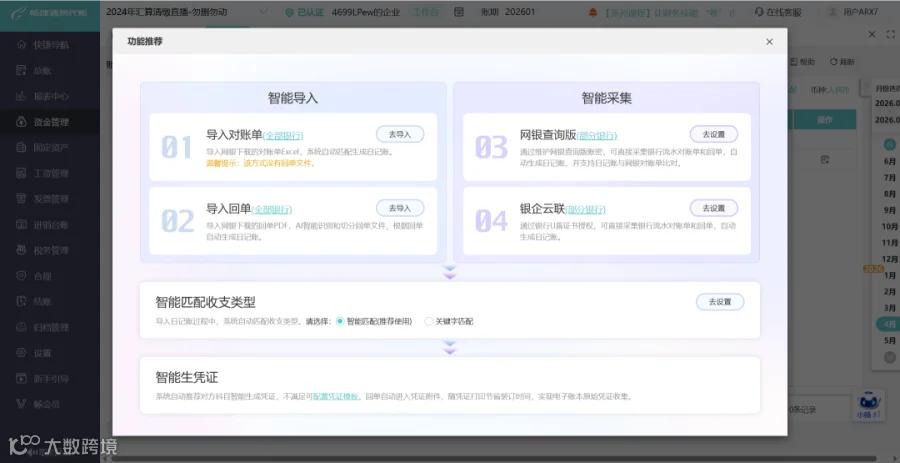Open the 用户ARX7 user avatar menu
This screenshot has width=900, height=463.
[853, 11]
